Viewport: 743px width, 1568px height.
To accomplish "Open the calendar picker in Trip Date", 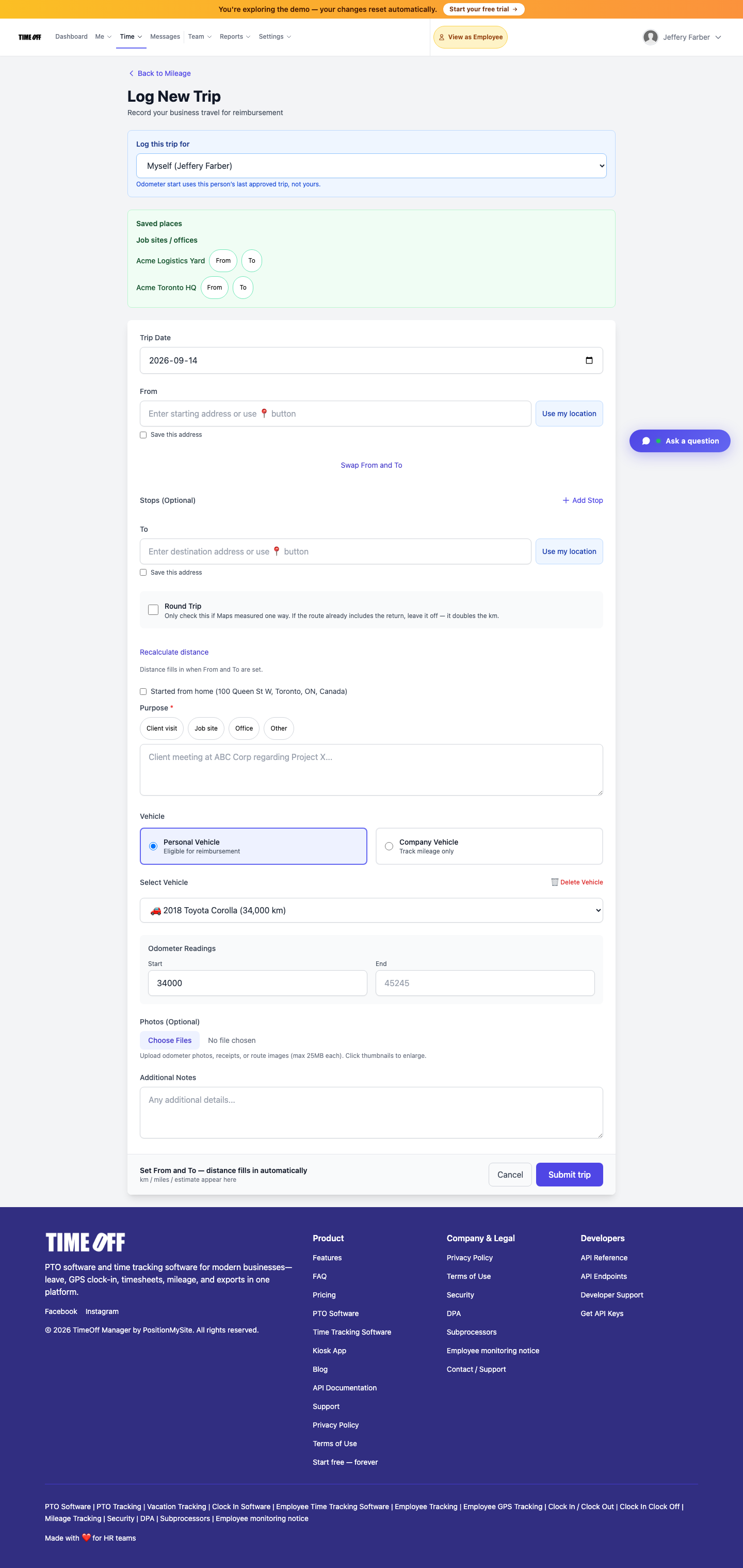I will point(588,360).
